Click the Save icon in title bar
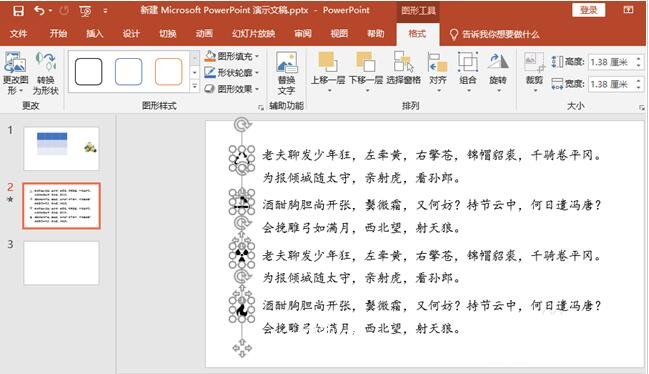Viewport: 649px width, 374px height. 18,10
